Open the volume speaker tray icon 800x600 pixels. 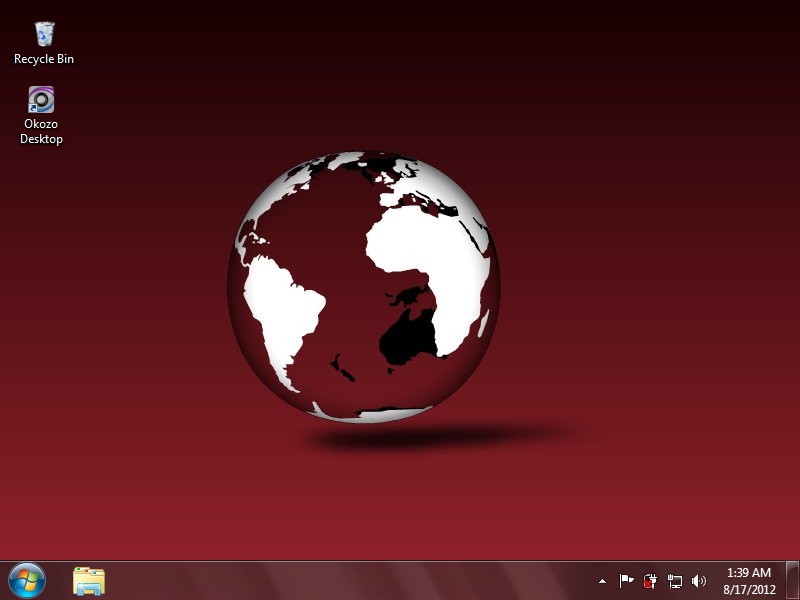(x=698, y=581)
